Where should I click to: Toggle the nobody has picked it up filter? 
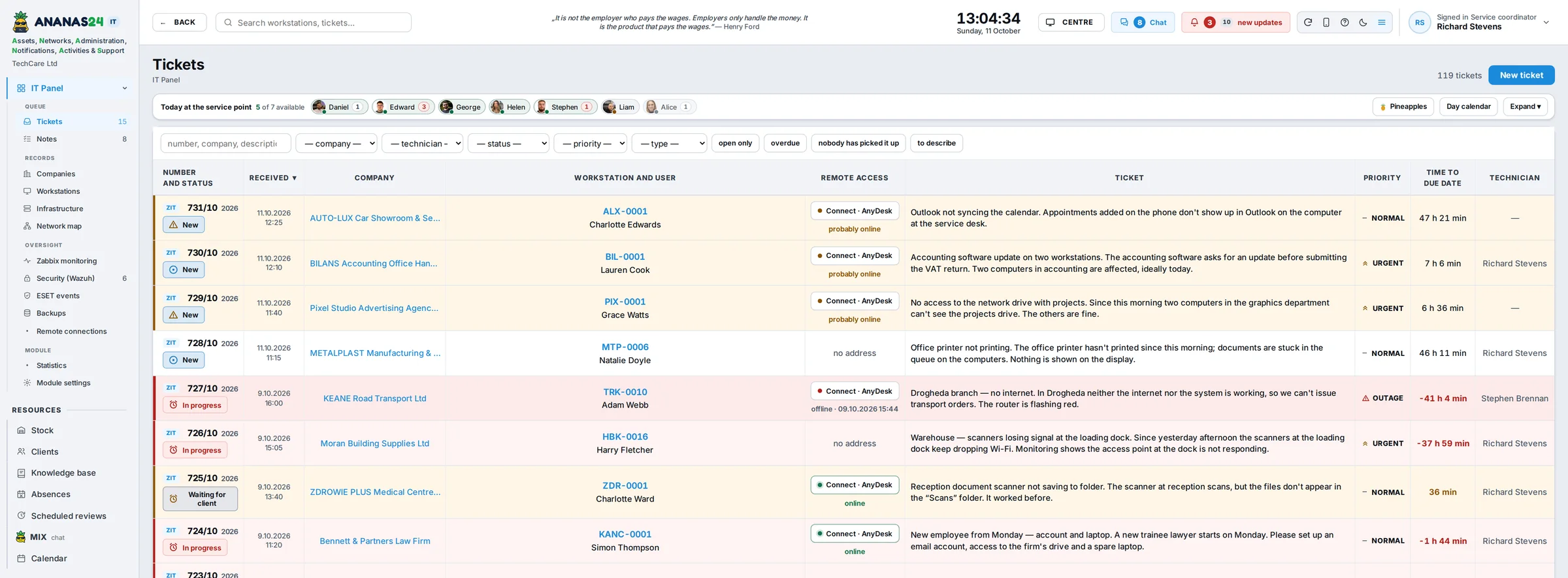(x=858, y=143)
